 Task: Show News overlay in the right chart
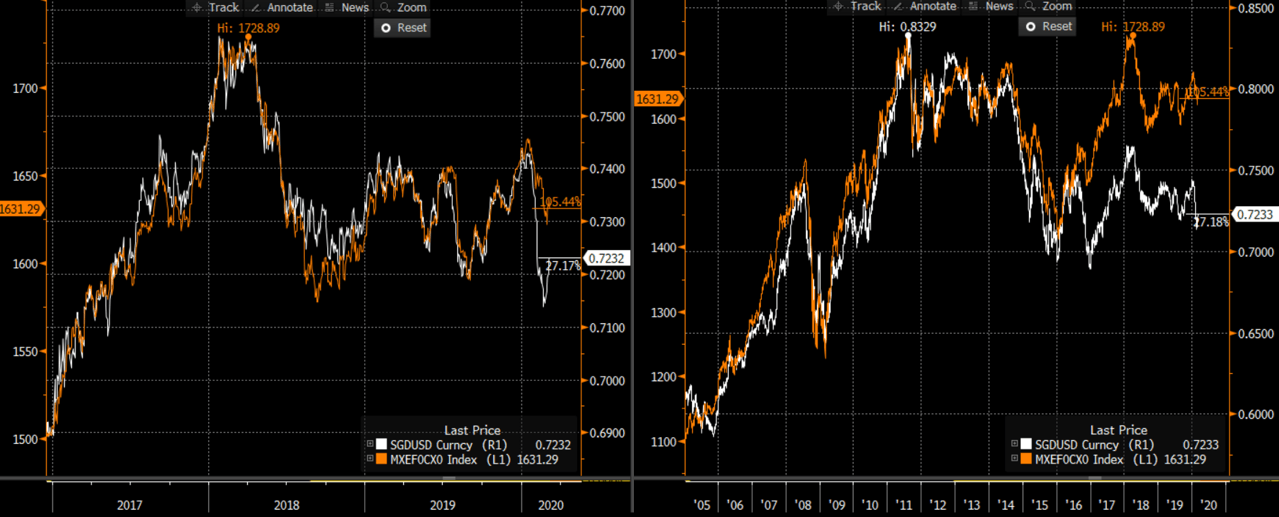987,7
